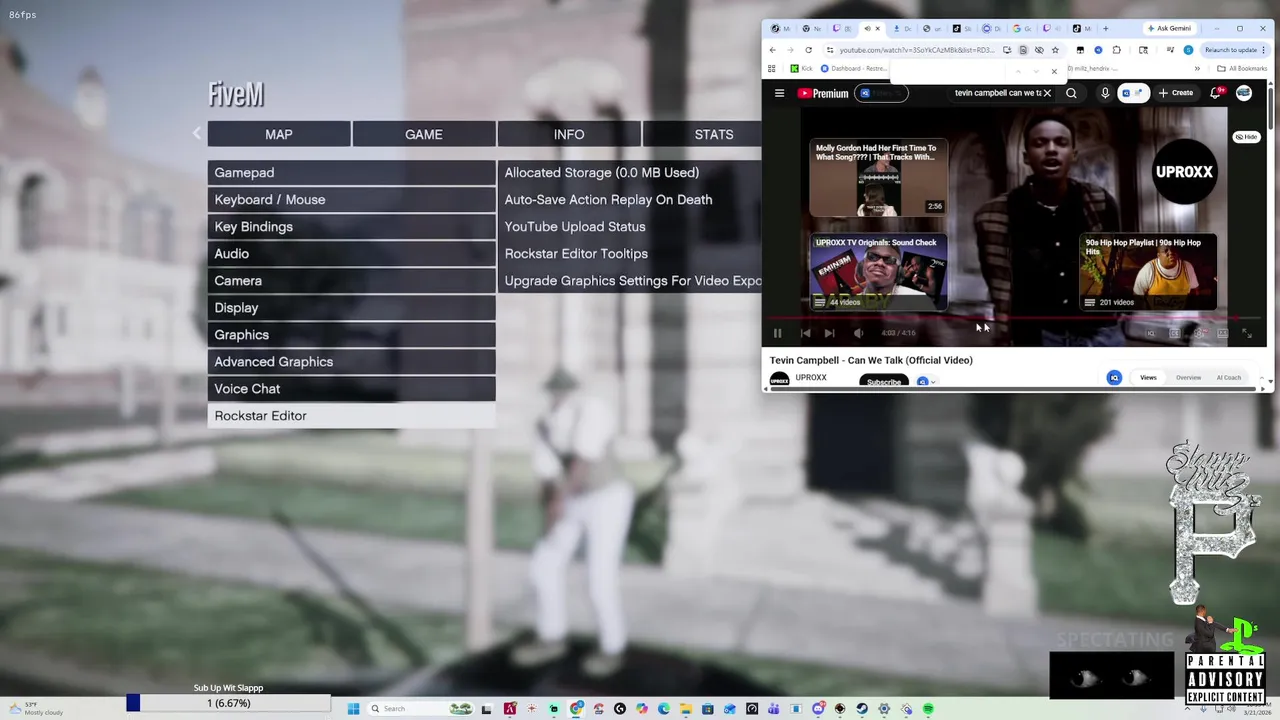The width and height of the screenshot is (1280, 720).
Task: Open the YouTube player settings gear
Action: click(1199, 333)
